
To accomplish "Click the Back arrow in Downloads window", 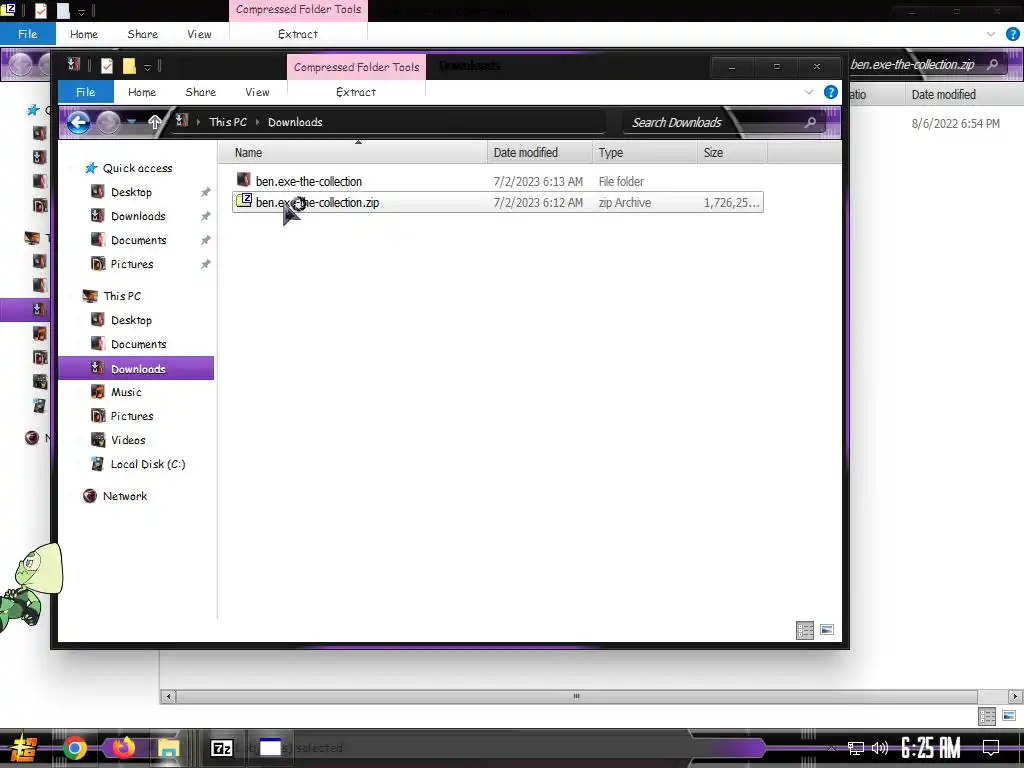I will coord(78,122).
